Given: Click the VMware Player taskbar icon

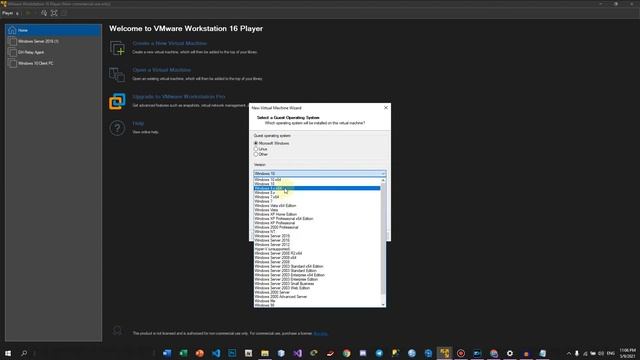Looking at the screenshot, I should pyautogui.click(x=444, y=353).
